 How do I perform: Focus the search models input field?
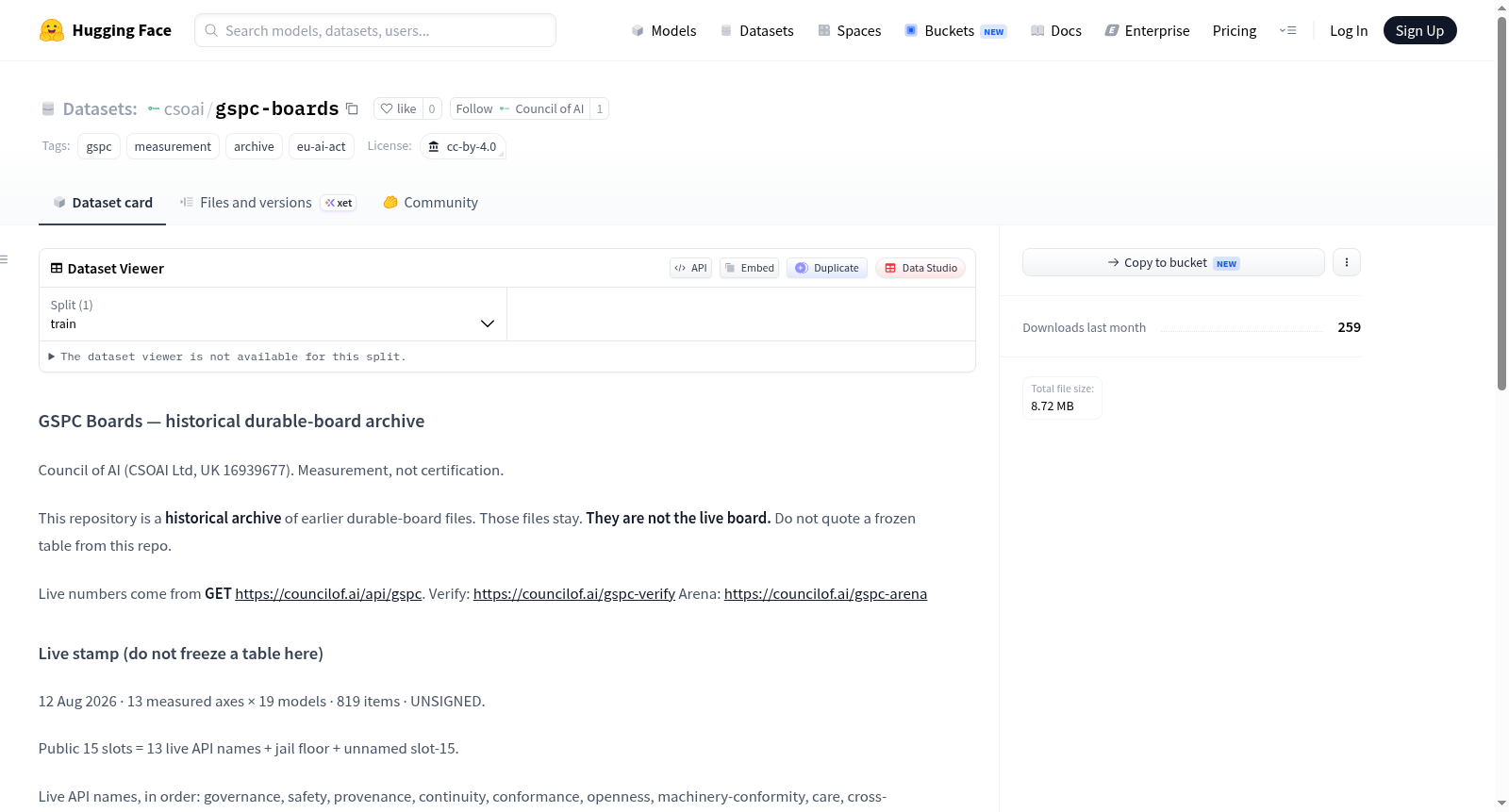[375, 30]
